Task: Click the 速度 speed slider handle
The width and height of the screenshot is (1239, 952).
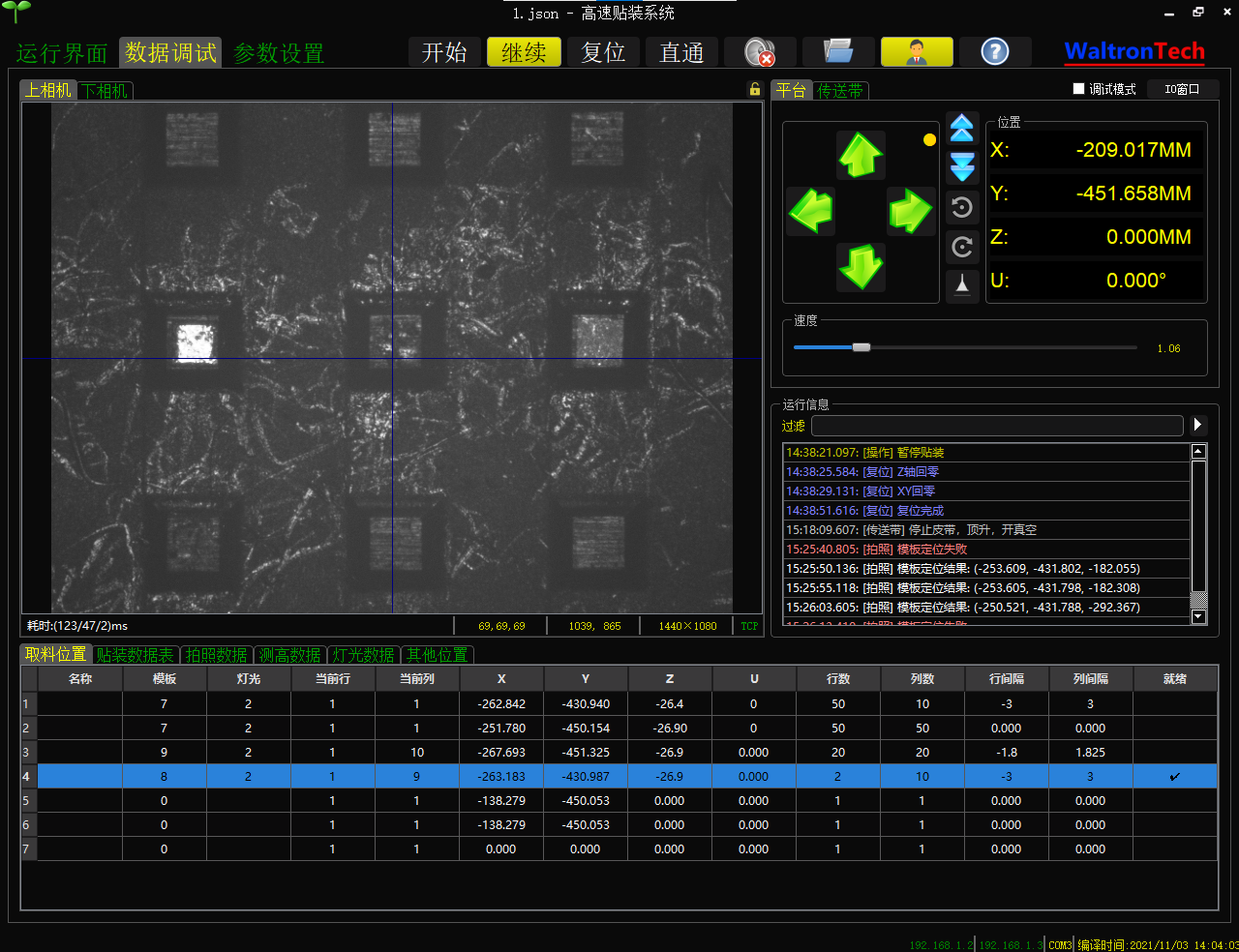Action: pos(861,347)
